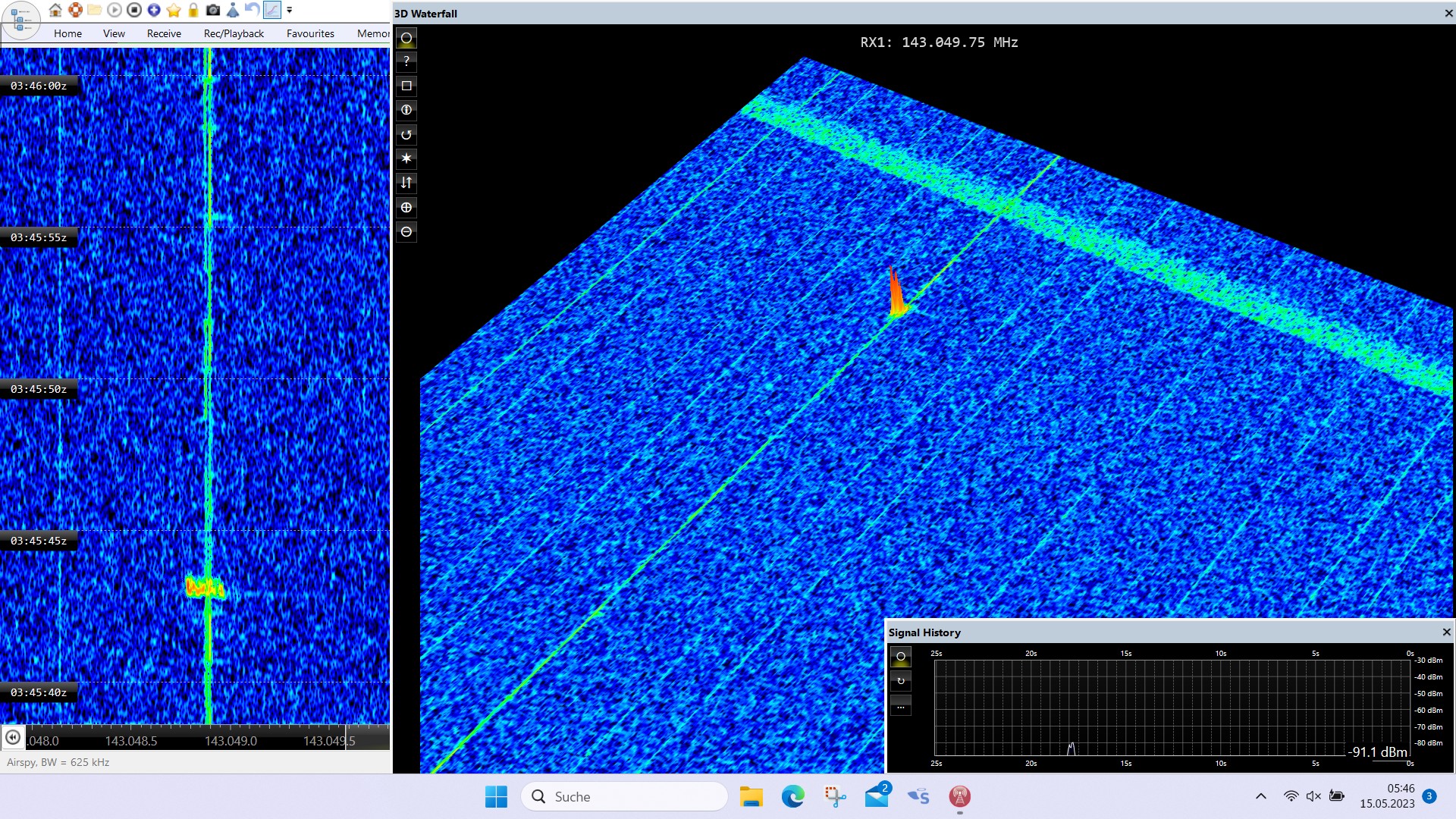Zoom in with the circled plus icon
The height and width of the screenshot is (819, 1456).
[406, 207]
